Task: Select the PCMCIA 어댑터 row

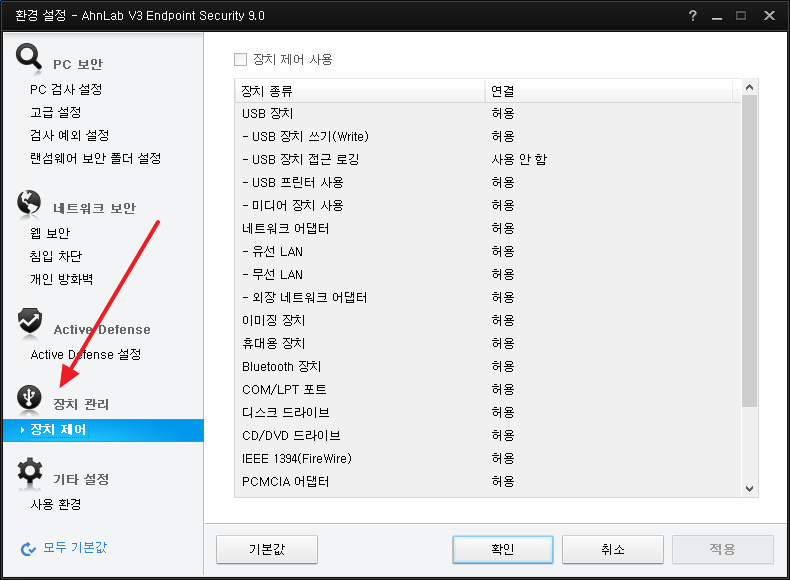Action: coord(488,482)
